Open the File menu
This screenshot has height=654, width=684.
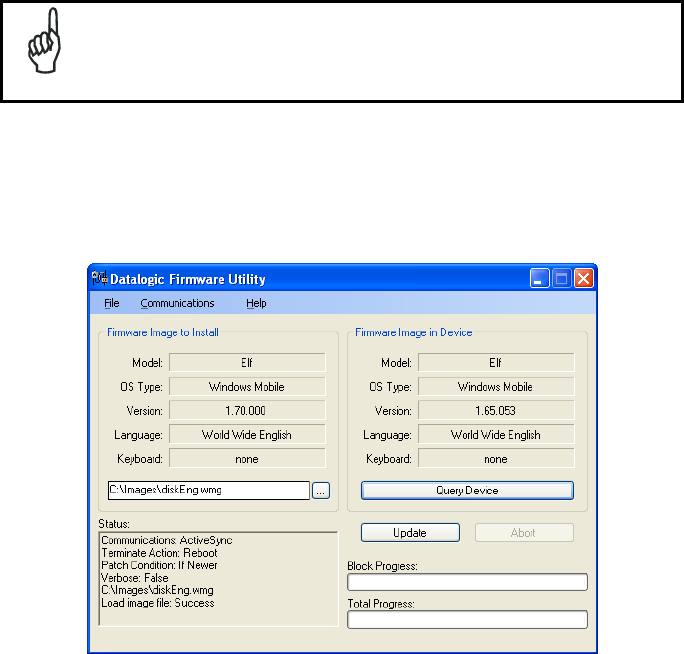tap(112, 303)
